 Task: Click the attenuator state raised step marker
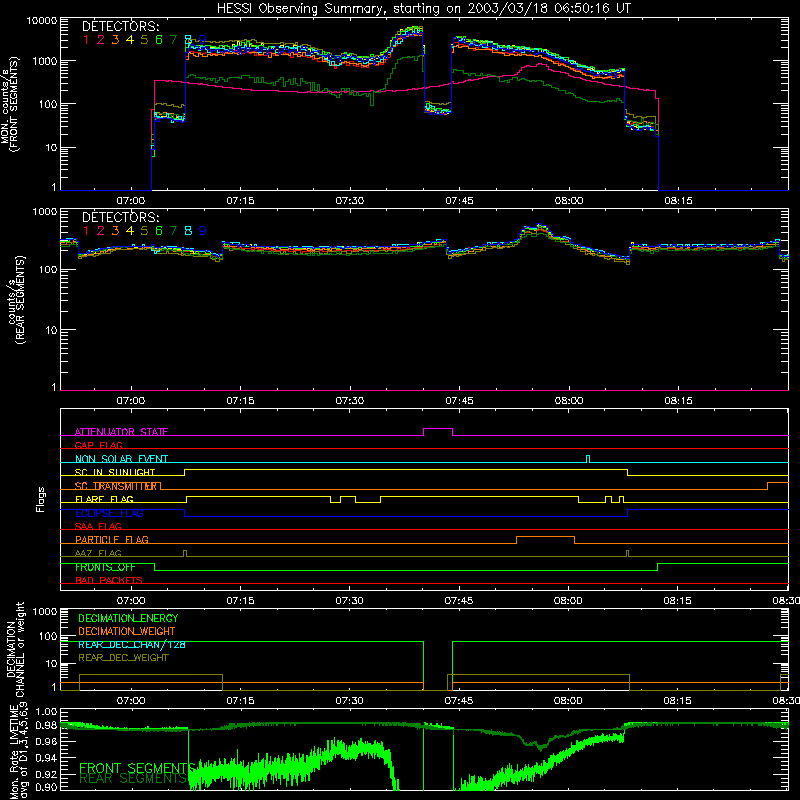(x=438, y=432)
